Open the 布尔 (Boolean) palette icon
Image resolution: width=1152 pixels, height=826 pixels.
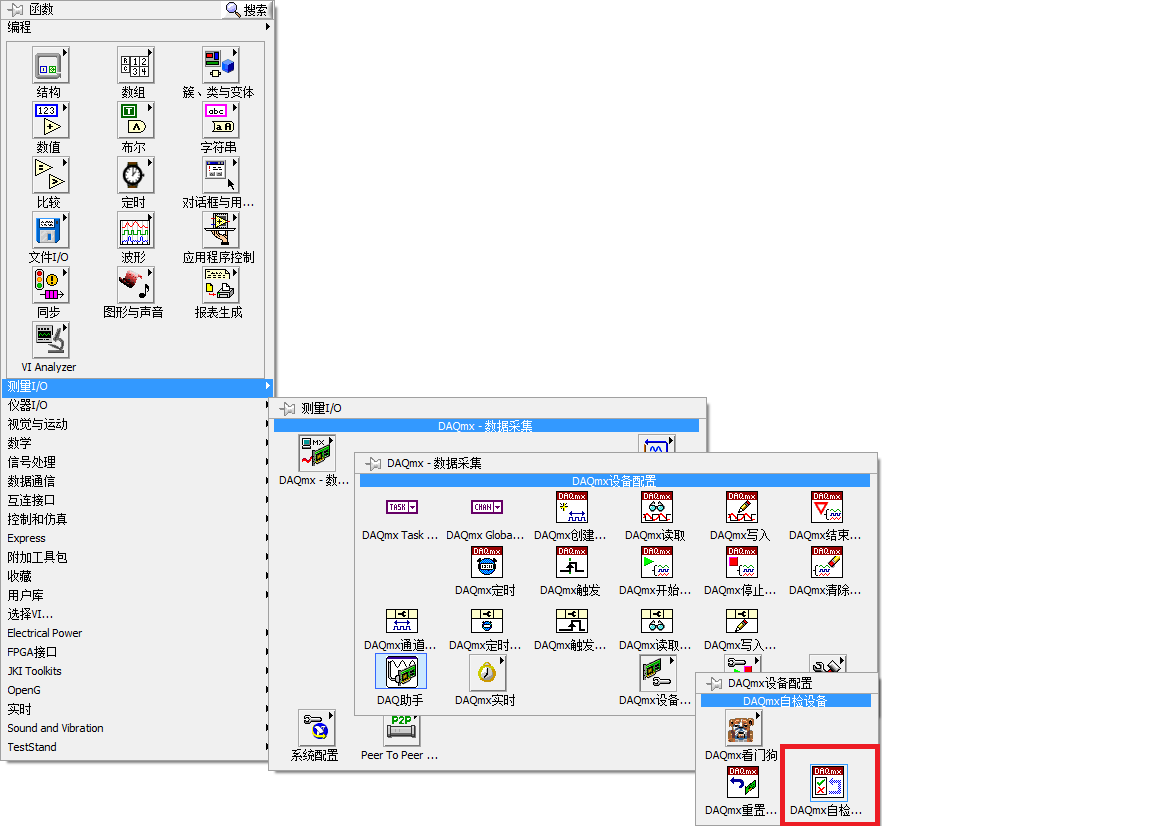click(x=135, y=121)
